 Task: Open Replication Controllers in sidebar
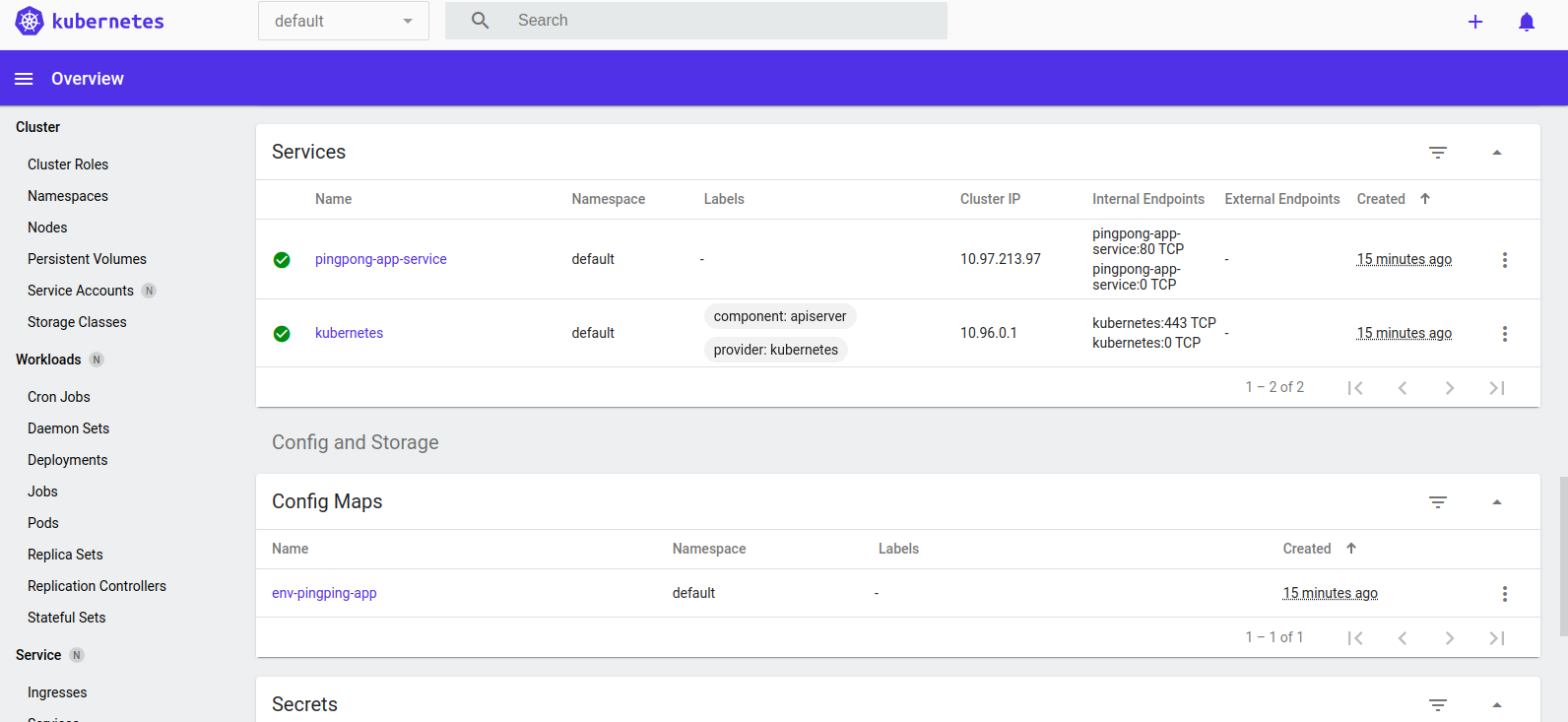pos(97,586)
